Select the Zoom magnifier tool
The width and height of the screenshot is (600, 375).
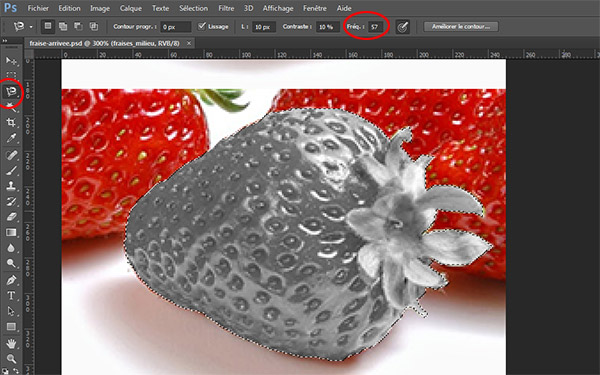(x=11, y=359)
